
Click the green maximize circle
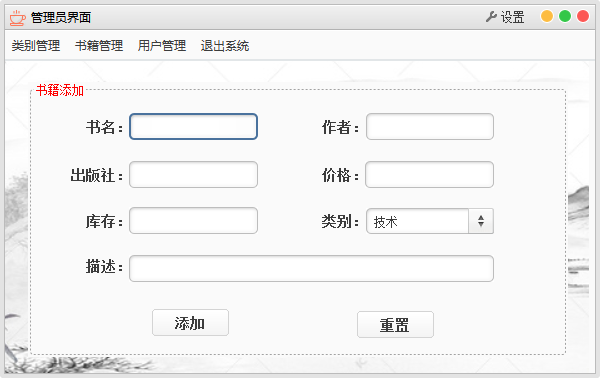pyautogui.click(x=565, y=16)
